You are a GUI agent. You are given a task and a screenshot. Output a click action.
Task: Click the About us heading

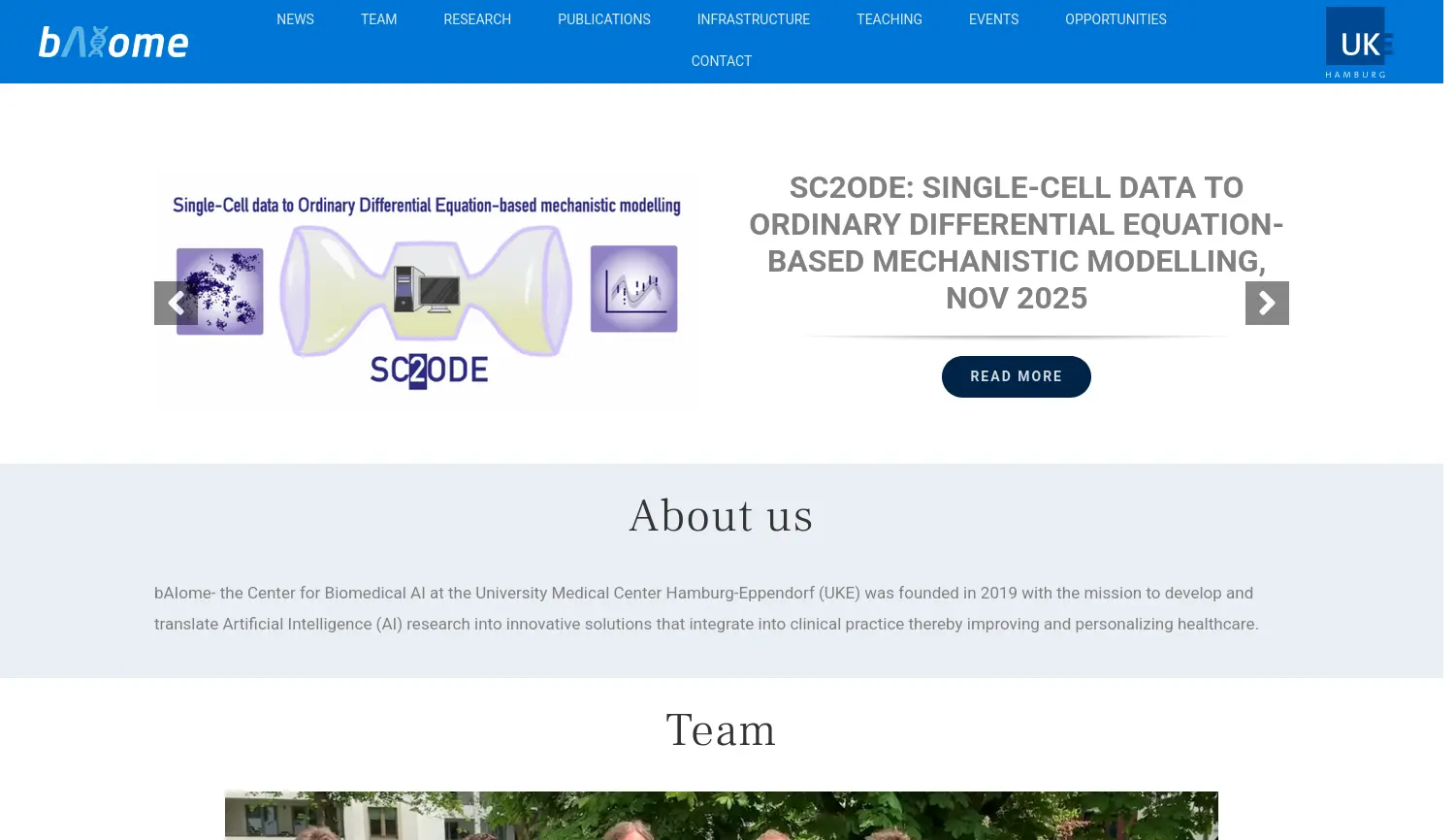click(721, 515)
